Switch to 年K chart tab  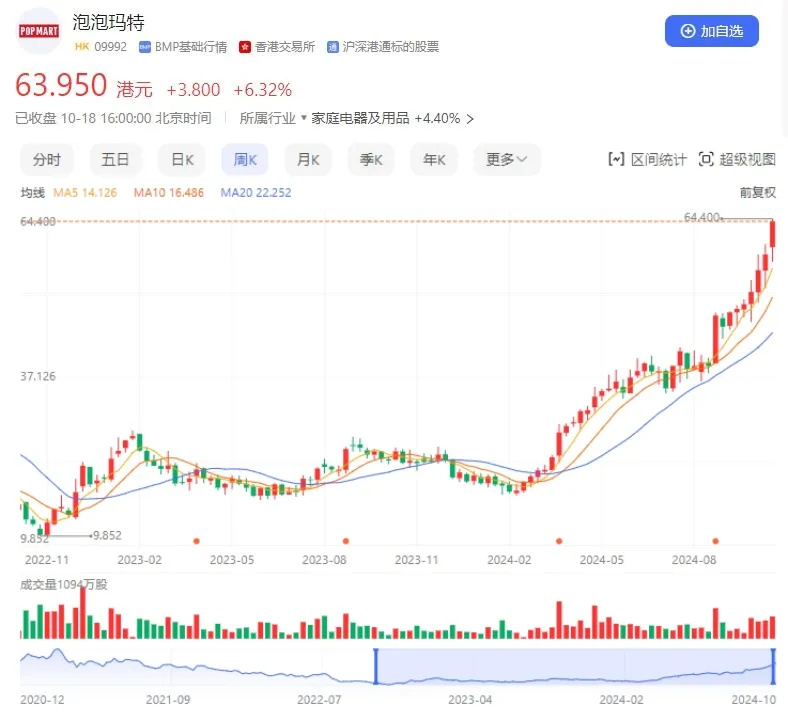pos(434,160)
